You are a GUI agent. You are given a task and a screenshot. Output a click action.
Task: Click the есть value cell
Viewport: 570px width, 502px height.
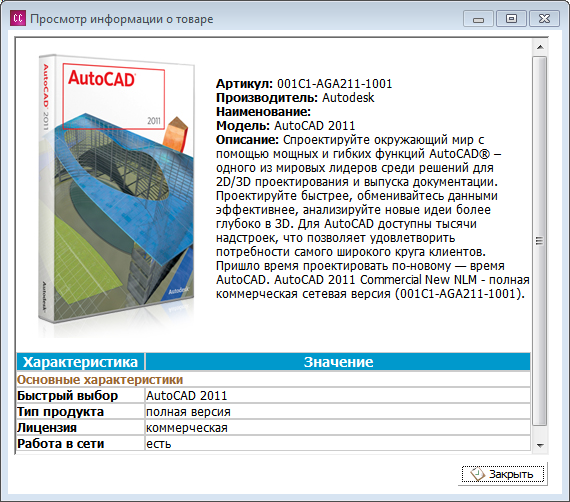[338, 443]
